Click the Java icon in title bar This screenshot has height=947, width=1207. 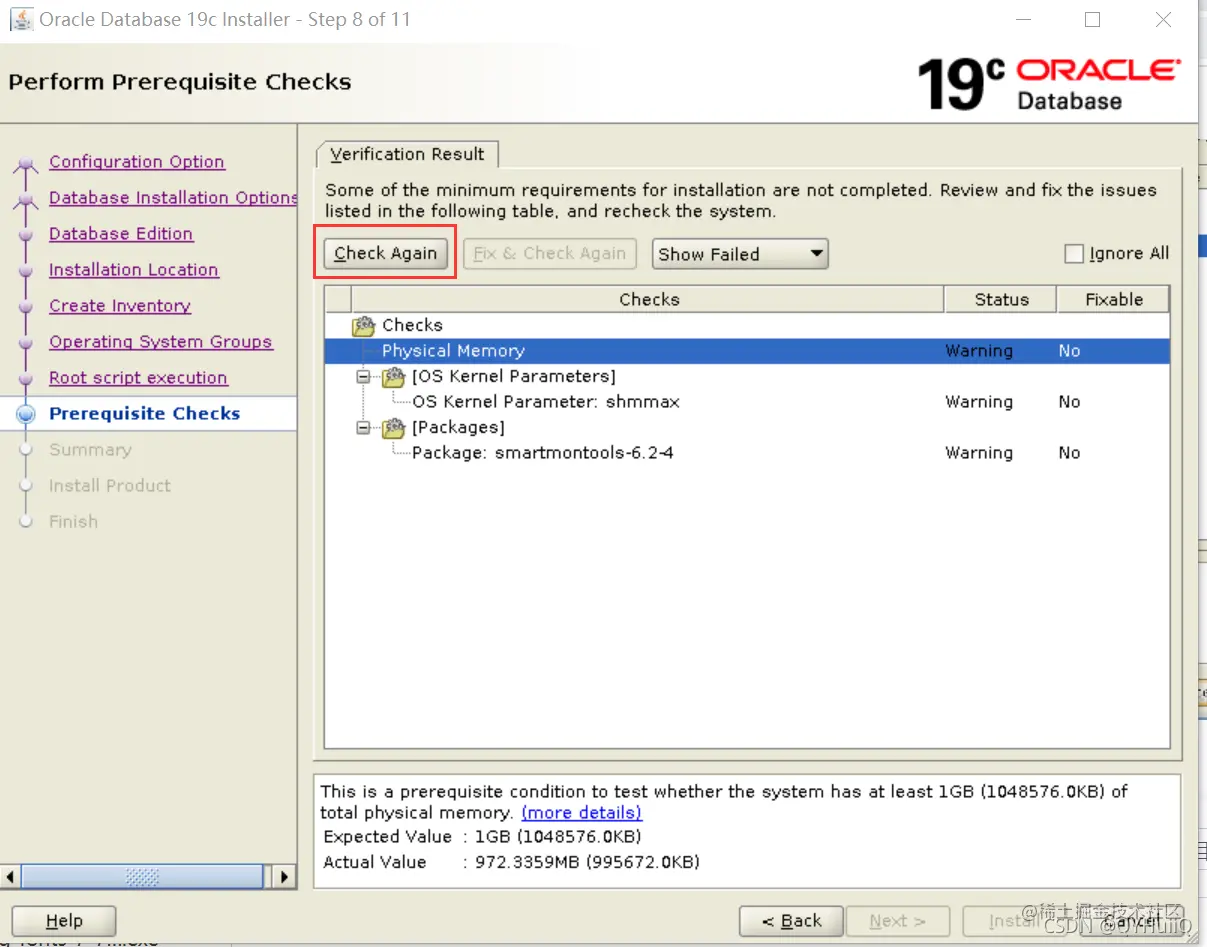click(20, 19)
